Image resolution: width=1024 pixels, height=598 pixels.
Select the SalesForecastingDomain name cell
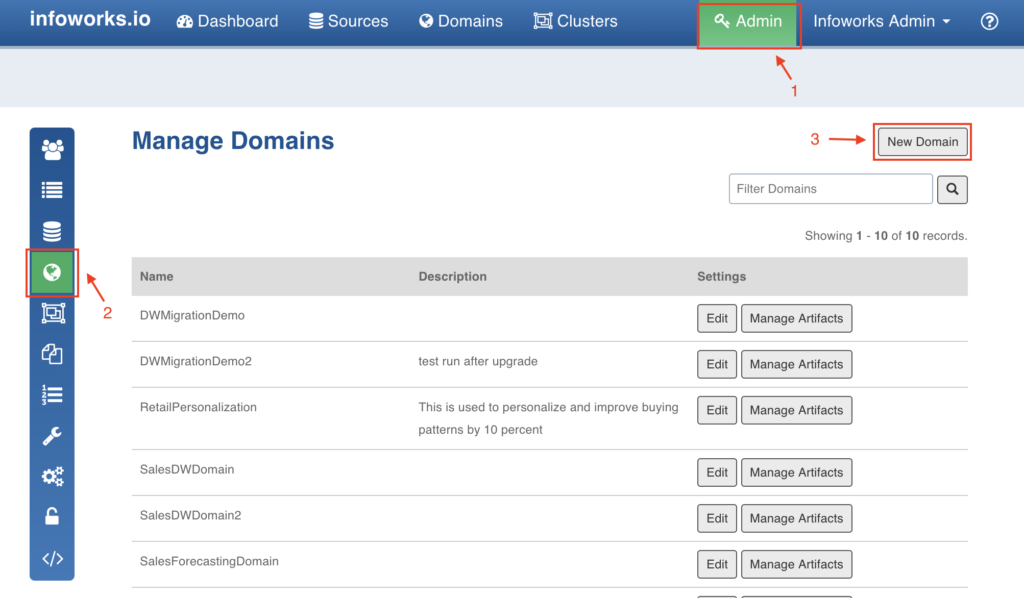209,561
